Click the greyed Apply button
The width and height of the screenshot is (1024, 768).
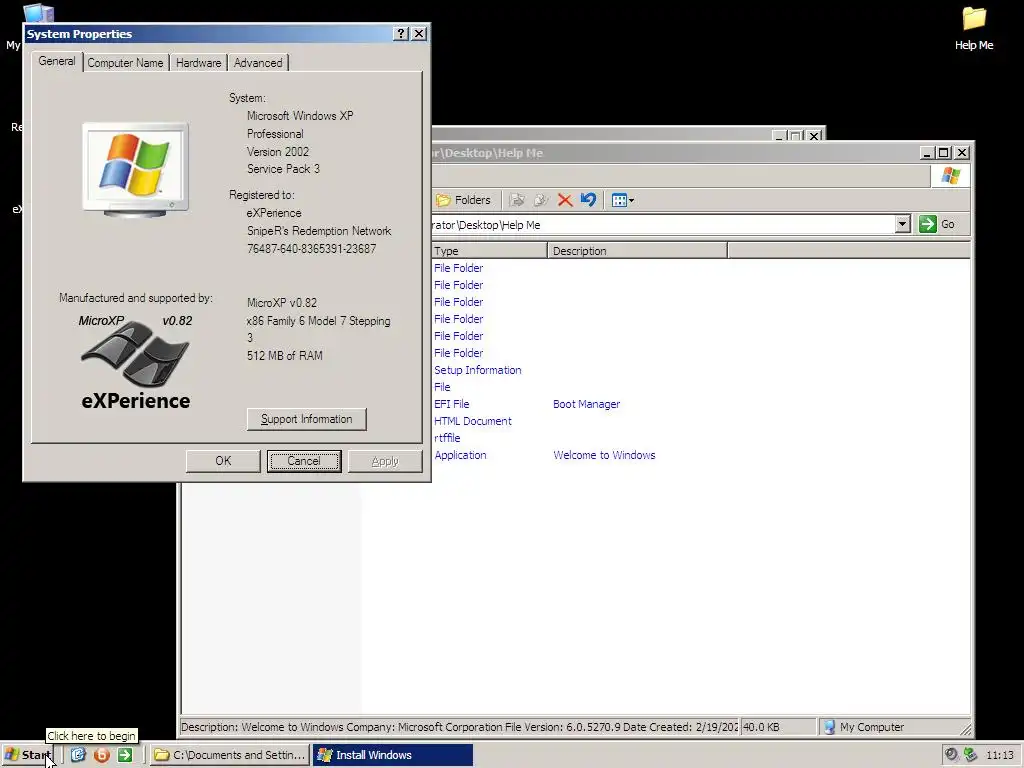[x=385, y=461]
